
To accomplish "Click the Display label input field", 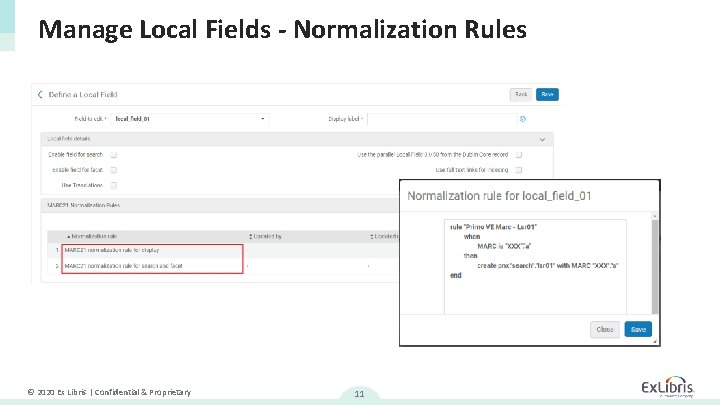I will [x=442, y=119].
